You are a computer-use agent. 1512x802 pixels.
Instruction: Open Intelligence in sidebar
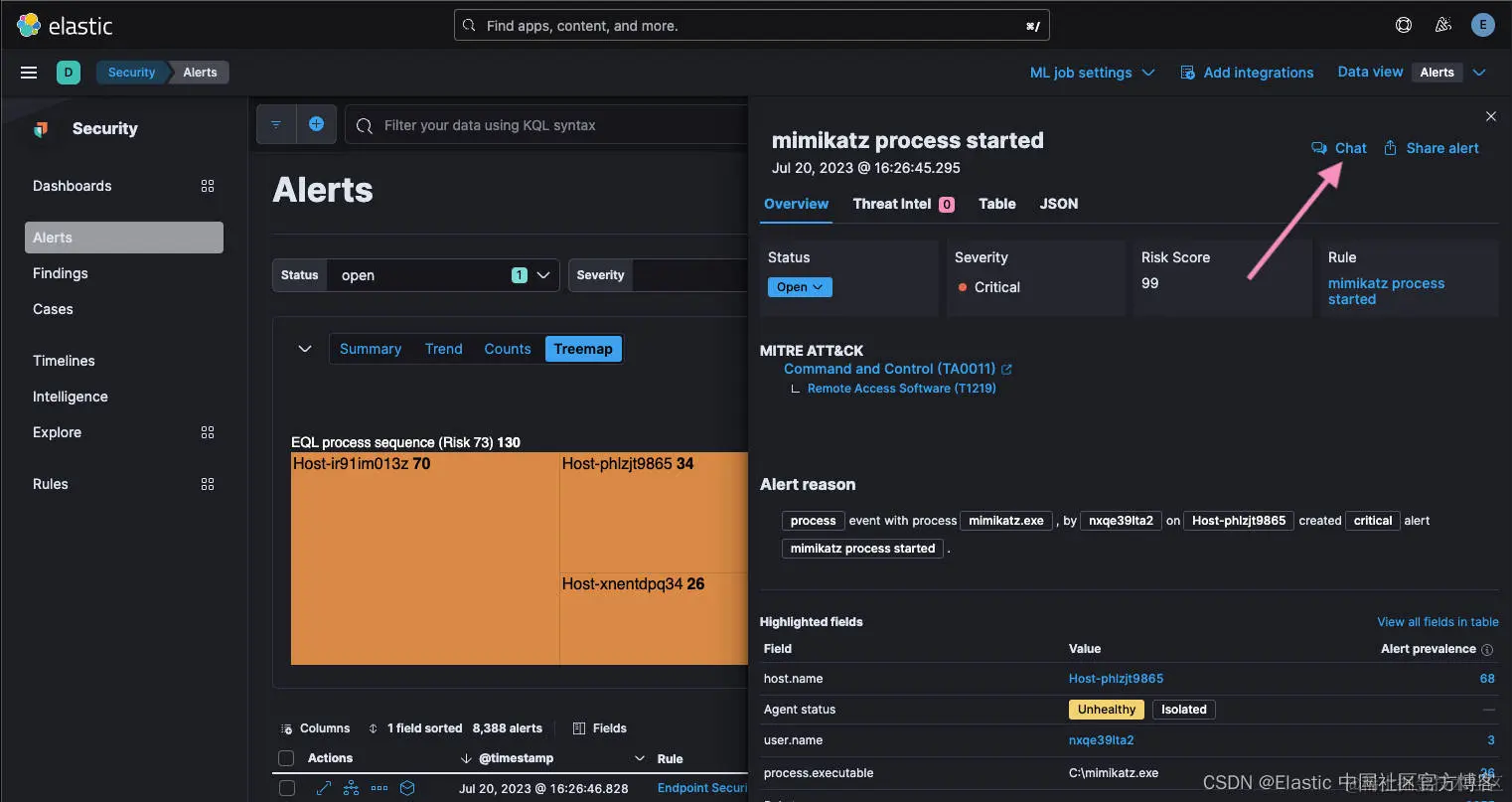71,397
